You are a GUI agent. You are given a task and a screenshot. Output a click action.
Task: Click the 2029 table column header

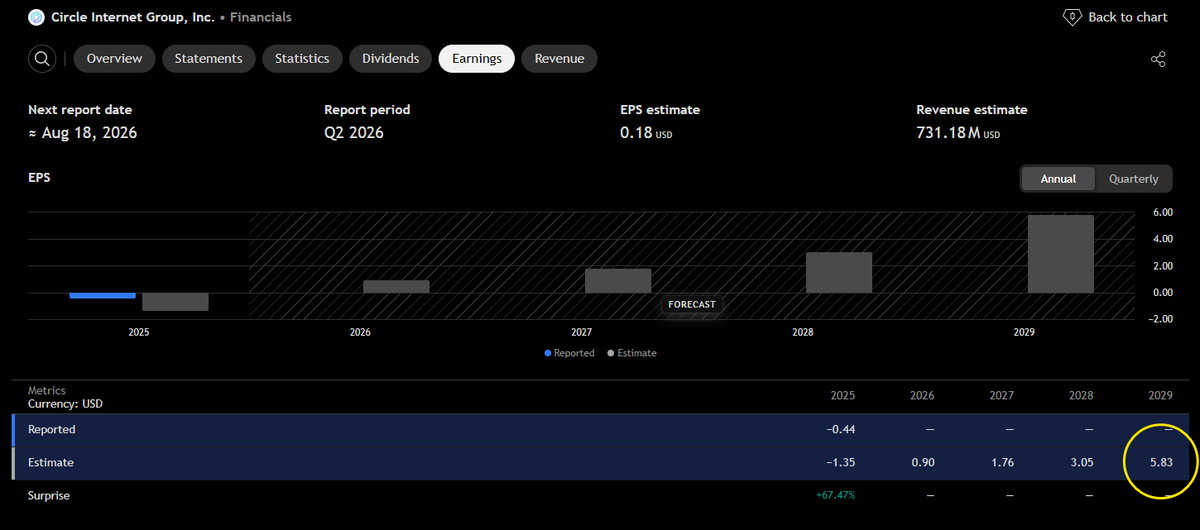coord(1160,396)
